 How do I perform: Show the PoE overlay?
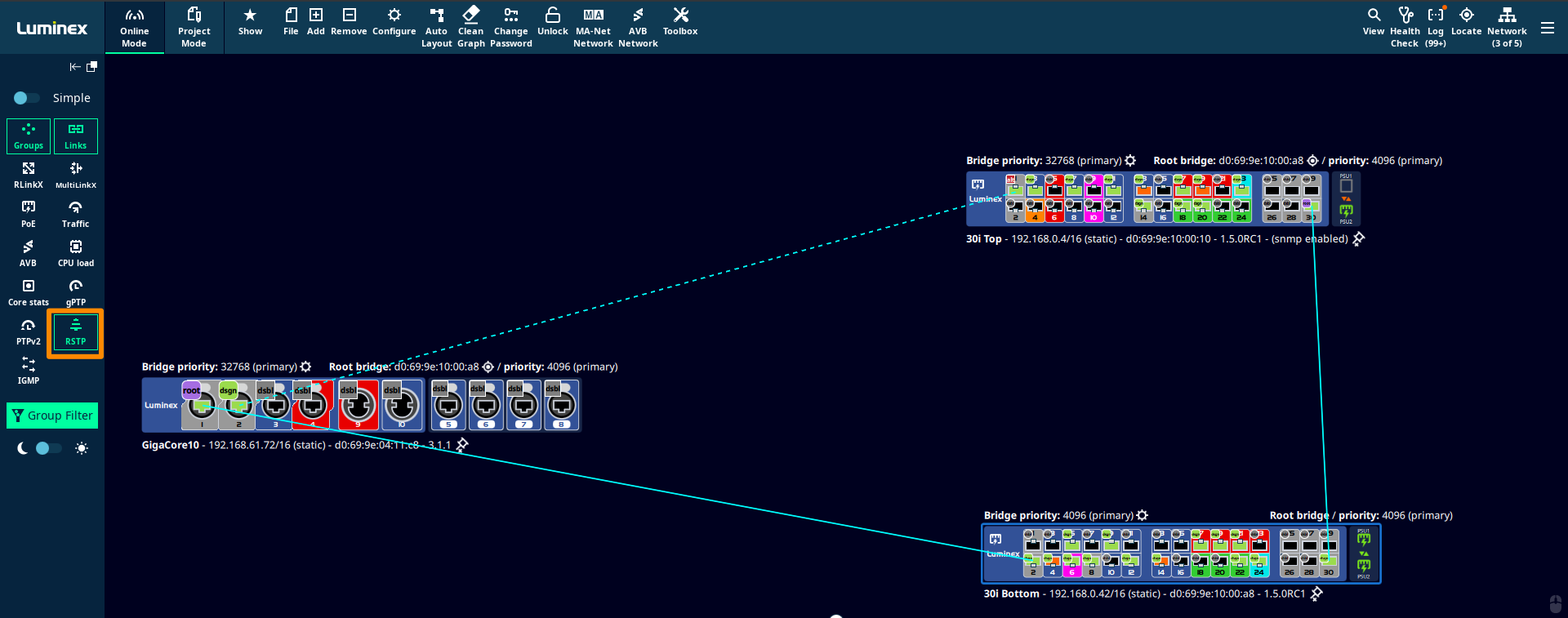coord(29,214)
